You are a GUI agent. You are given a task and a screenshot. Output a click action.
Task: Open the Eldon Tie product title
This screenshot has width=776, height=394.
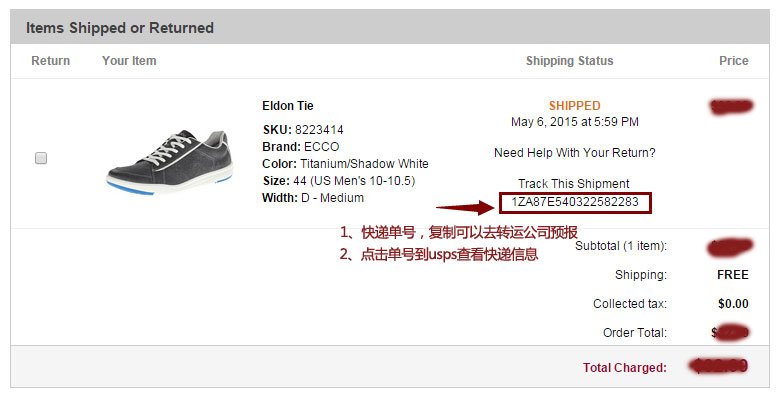point(288,105)
